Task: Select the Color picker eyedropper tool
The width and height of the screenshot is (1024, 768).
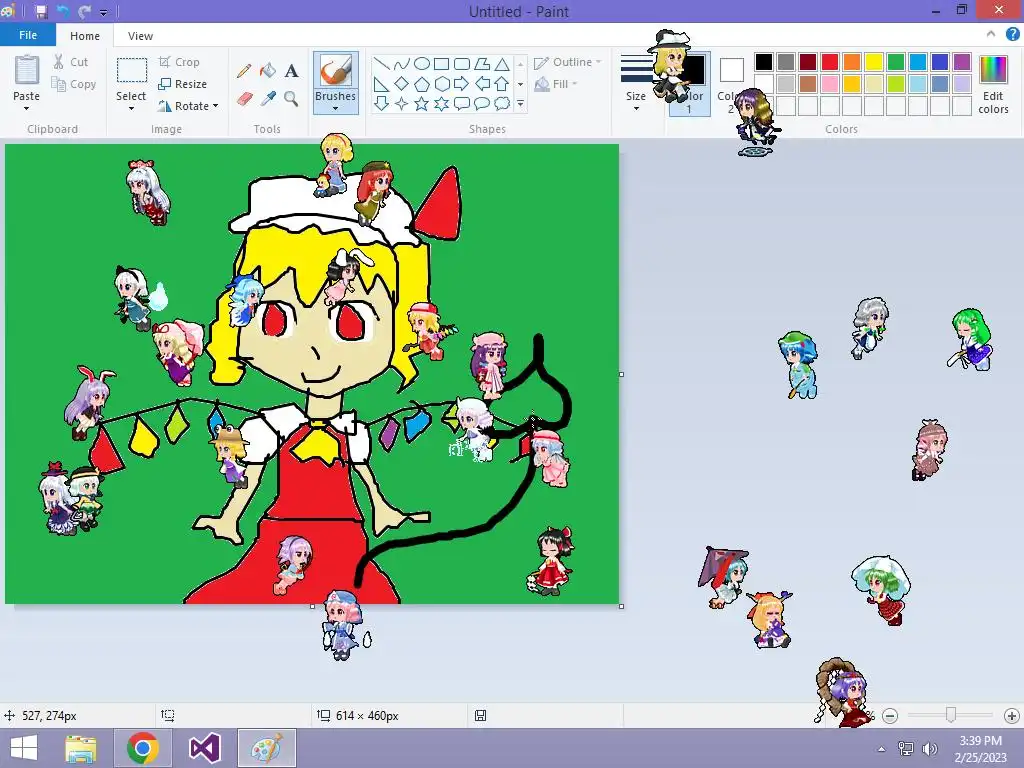Action: coord(268,99)
